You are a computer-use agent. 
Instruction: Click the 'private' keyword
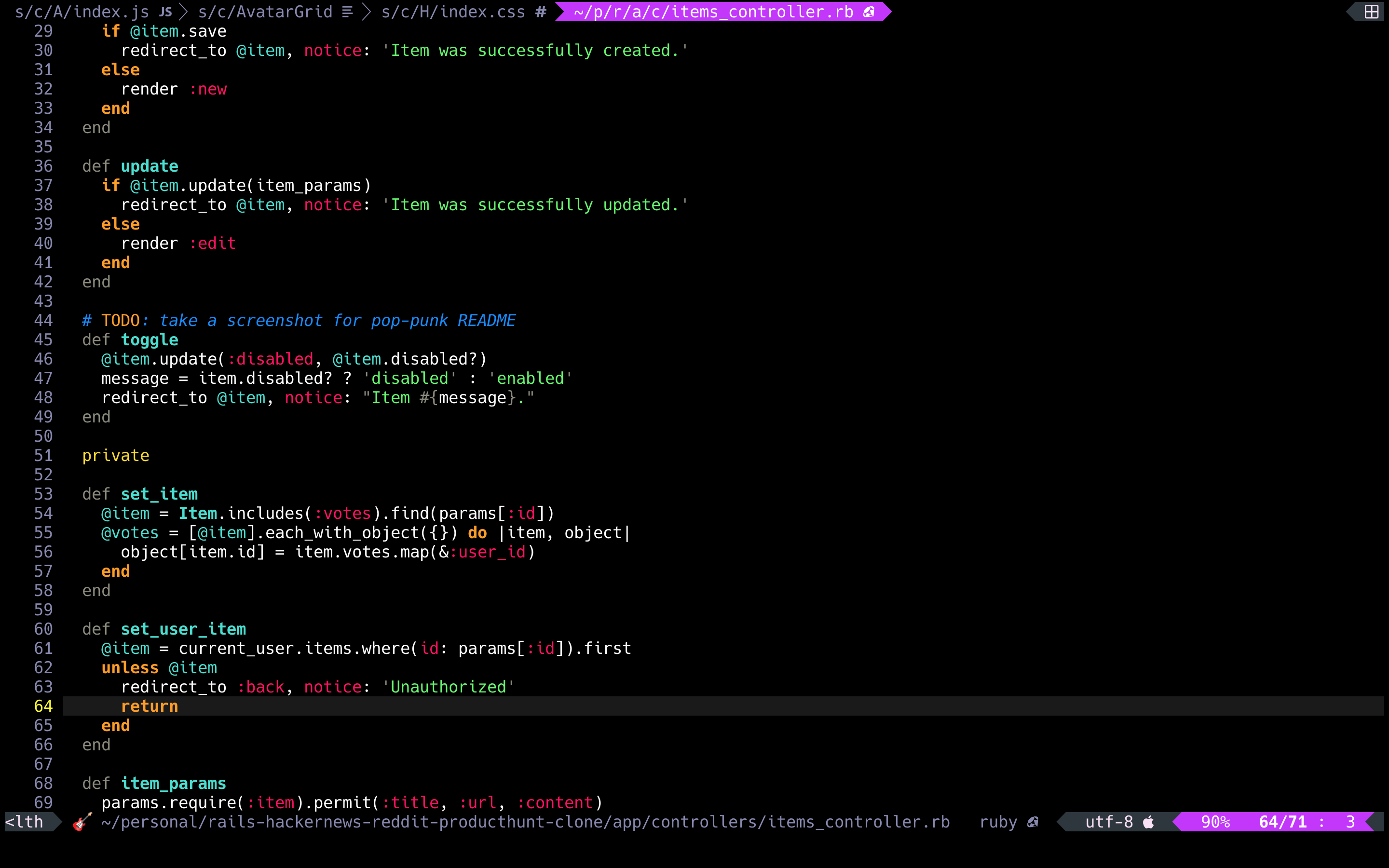pos(115,455)
